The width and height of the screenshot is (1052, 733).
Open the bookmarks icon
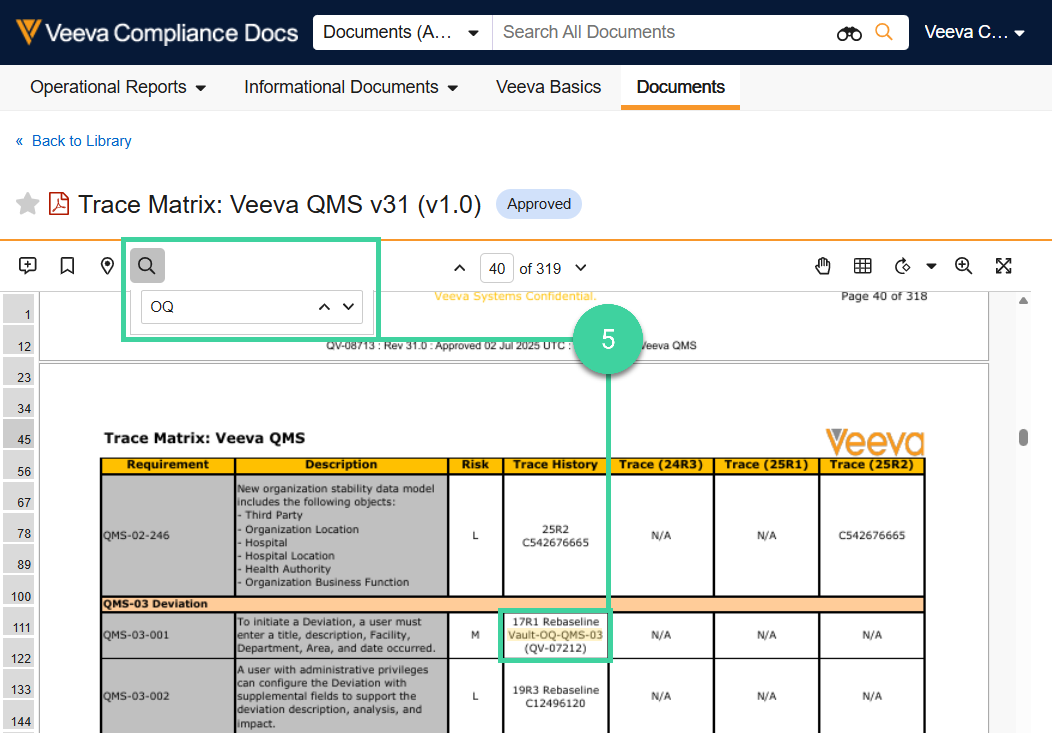67,266
